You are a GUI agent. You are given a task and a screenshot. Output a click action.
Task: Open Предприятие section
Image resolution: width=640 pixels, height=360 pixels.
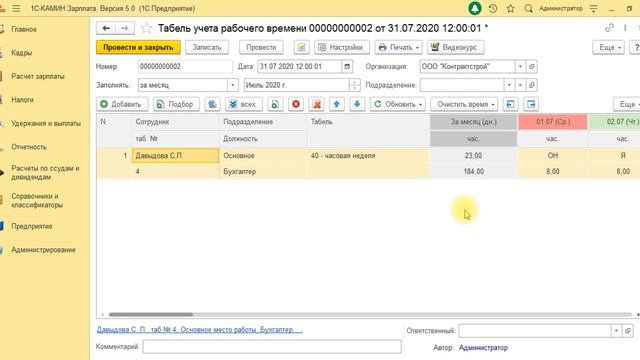click(x=32, y=226)
